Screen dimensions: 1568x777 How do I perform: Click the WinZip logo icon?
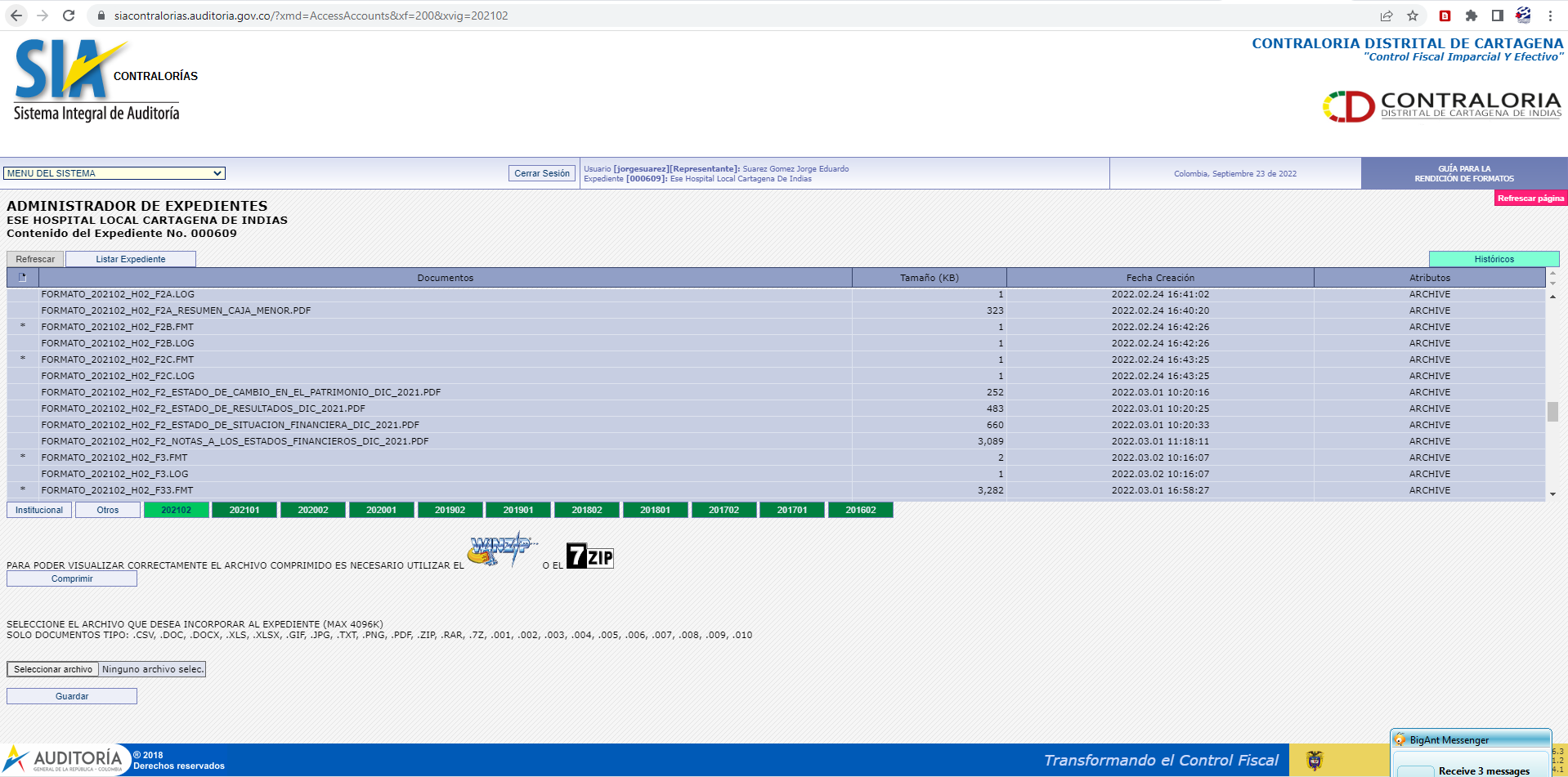[x=501, y=551]
